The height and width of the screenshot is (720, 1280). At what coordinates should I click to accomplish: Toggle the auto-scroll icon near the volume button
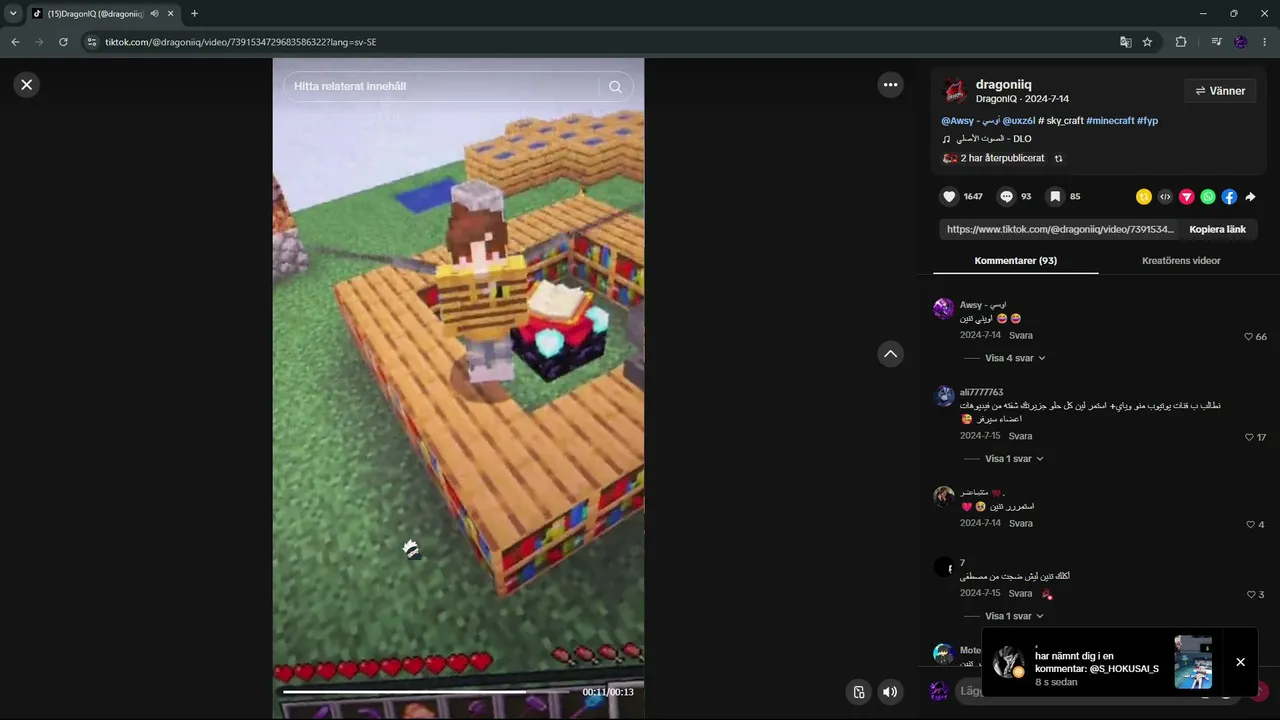pos(858,692)
